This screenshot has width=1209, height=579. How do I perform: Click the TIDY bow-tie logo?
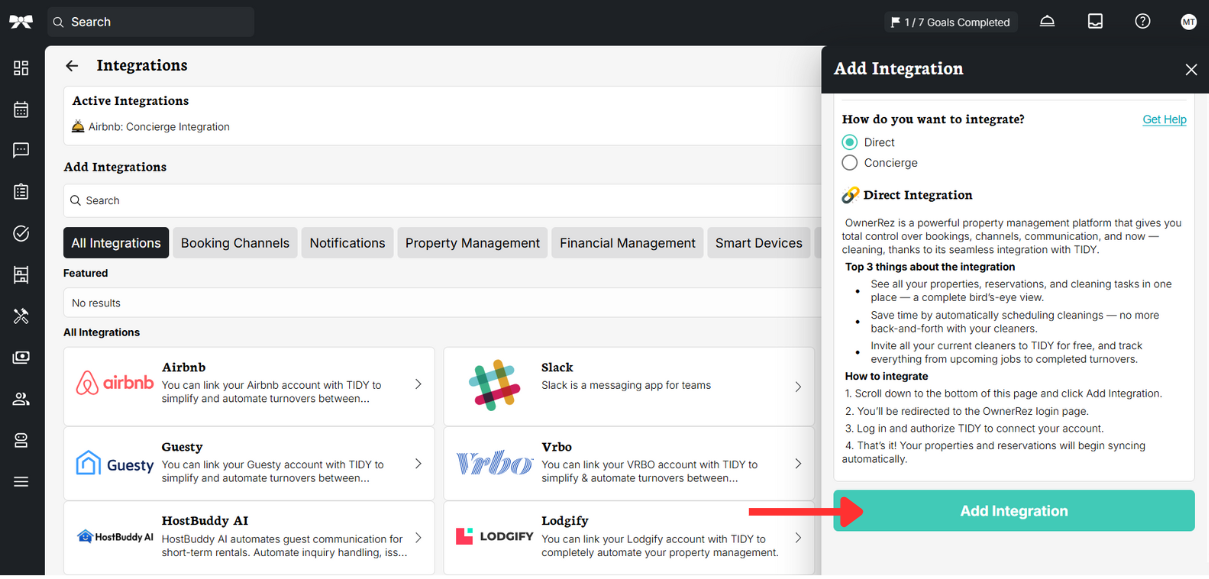pyautogui.click(x=21, y=22)
